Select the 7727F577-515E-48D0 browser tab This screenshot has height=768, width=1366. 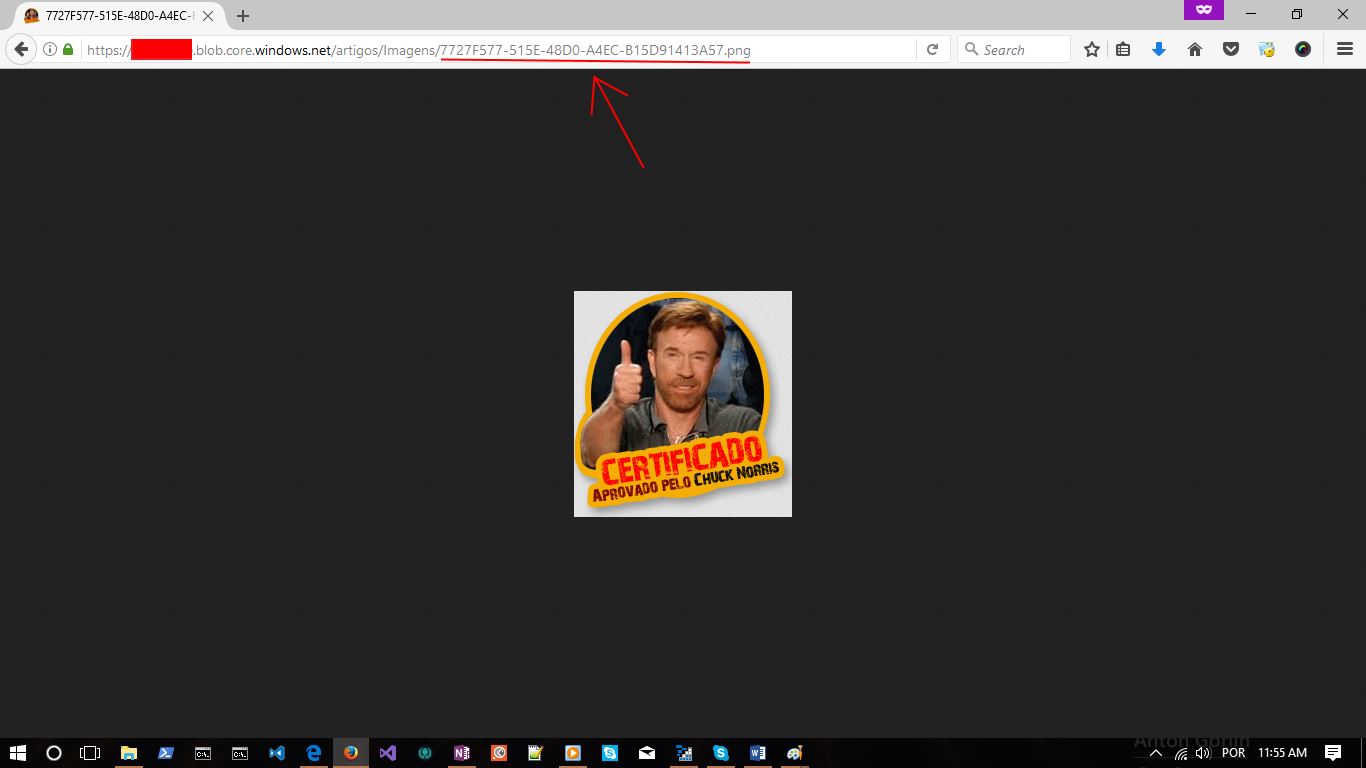click(118, 16)
